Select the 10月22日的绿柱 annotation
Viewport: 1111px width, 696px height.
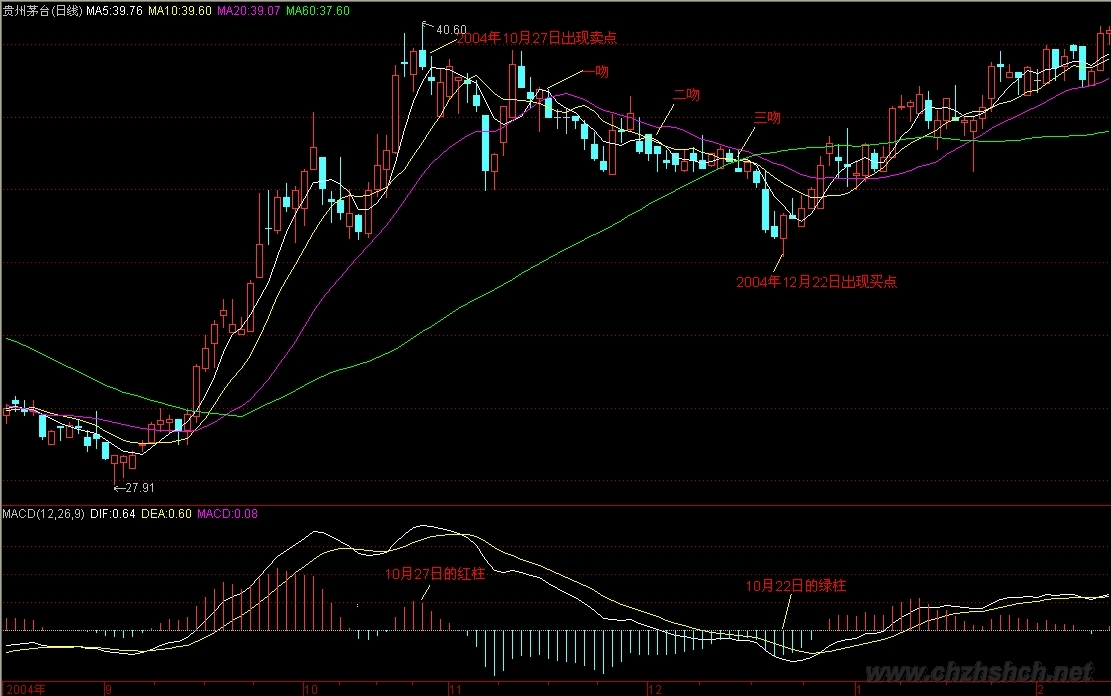click(796, 585)
